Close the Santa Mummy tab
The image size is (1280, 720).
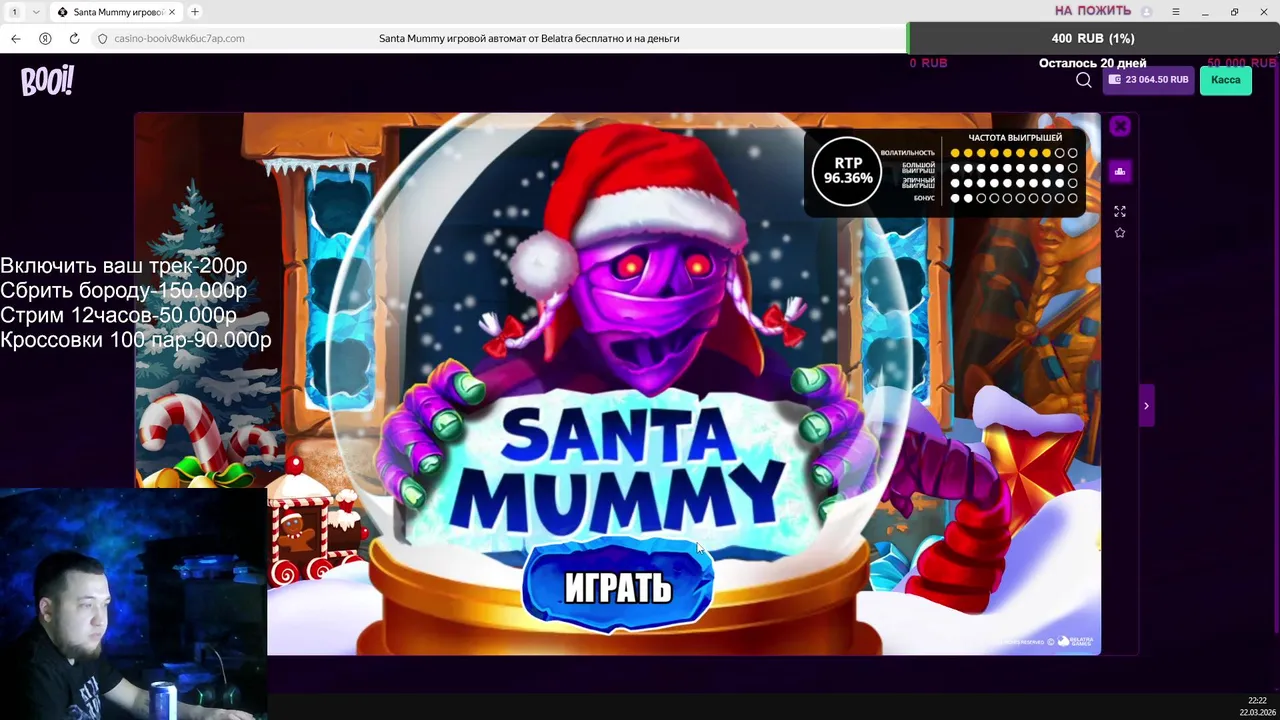click(172, 12)
